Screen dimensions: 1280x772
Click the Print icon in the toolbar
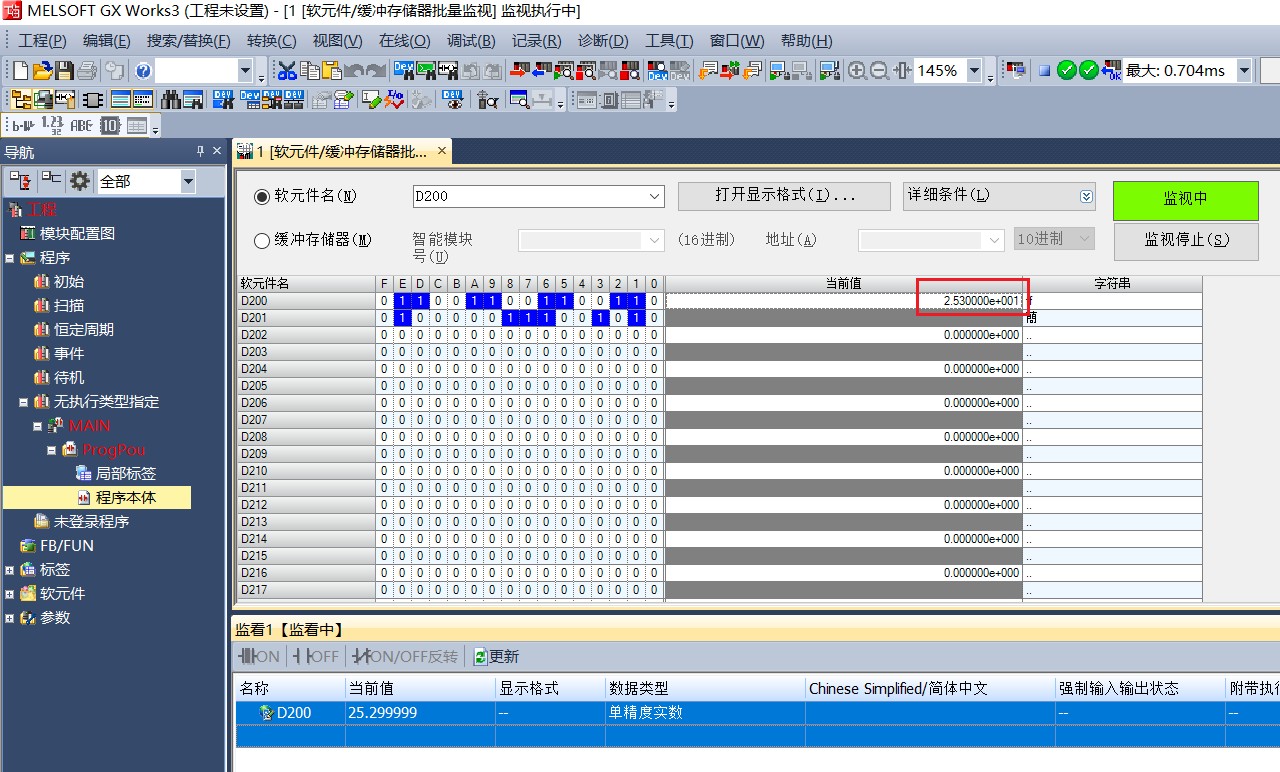click(x=87, y=70)
